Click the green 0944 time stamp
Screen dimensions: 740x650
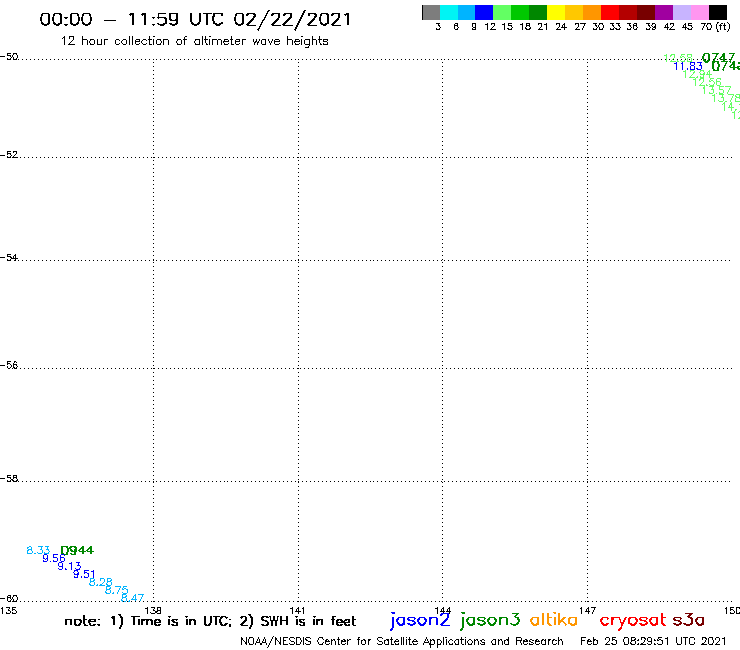77,550
